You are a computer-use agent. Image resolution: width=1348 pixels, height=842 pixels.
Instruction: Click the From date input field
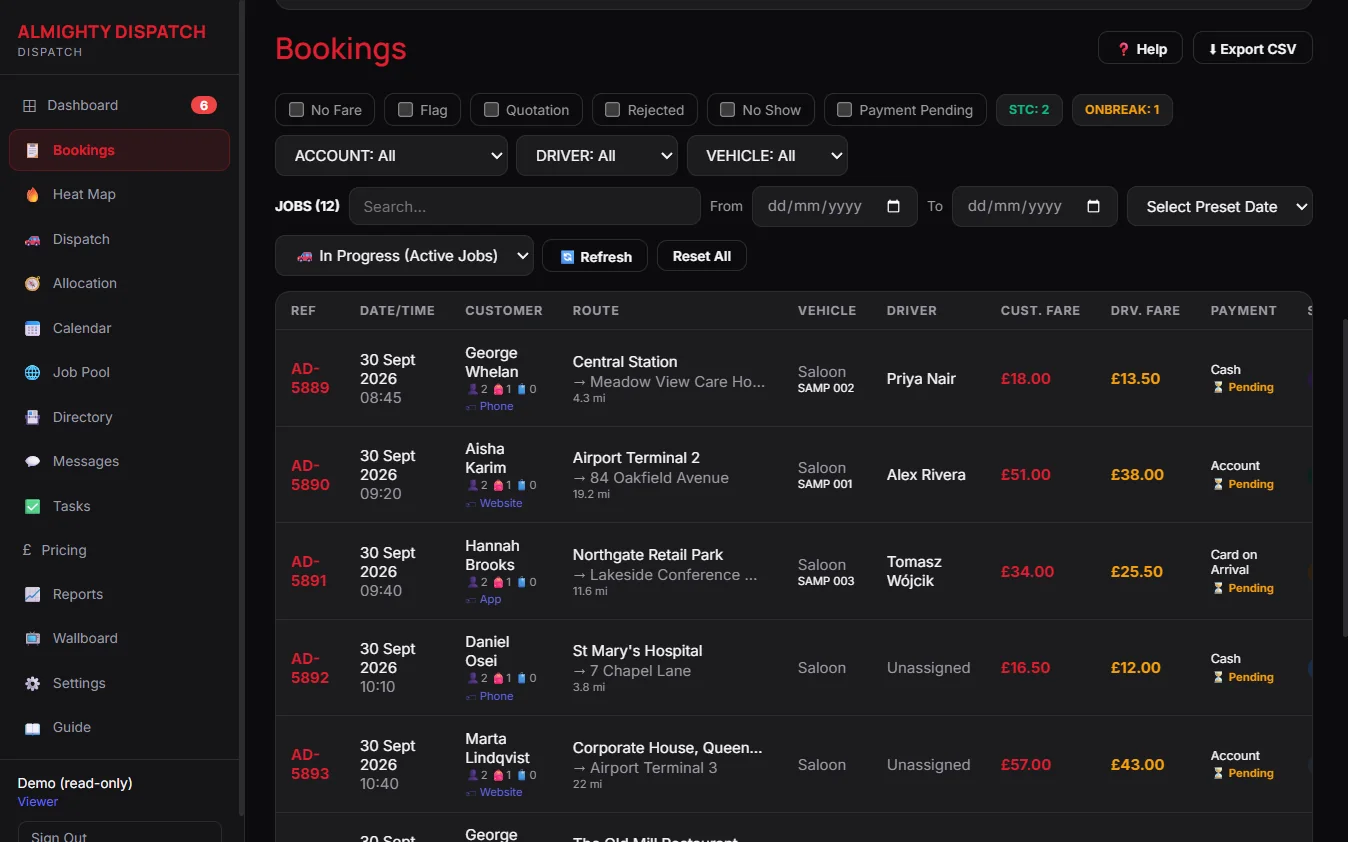(834, 206)
